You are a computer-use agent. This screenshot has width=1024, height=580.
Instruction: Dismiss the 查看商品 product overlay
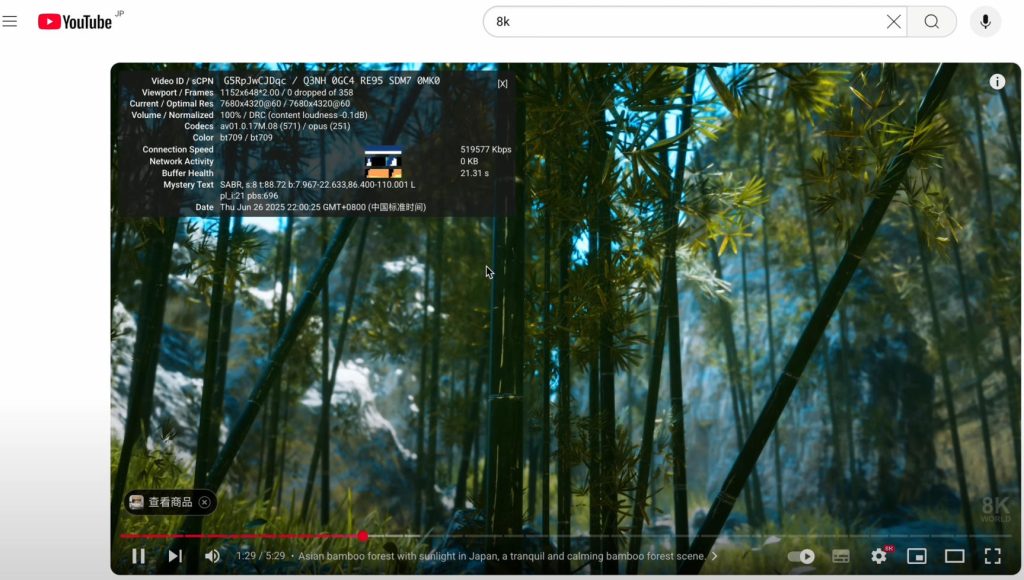click(x=204, y=502)
